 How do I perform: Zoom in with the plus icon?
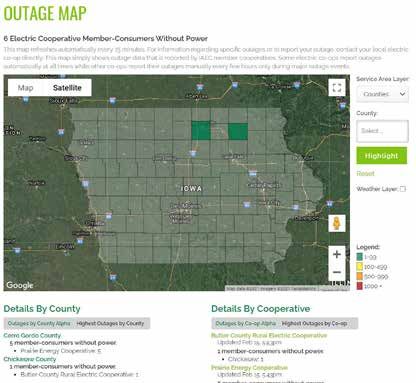click(x=337, y=254)
